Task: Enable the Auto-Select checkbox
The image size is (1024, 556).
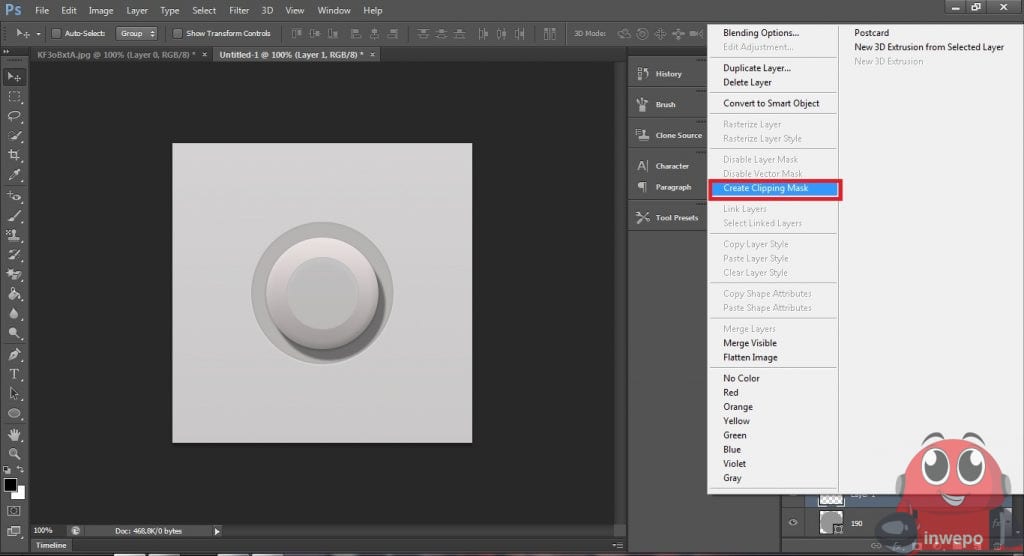Action: point(56,33)
